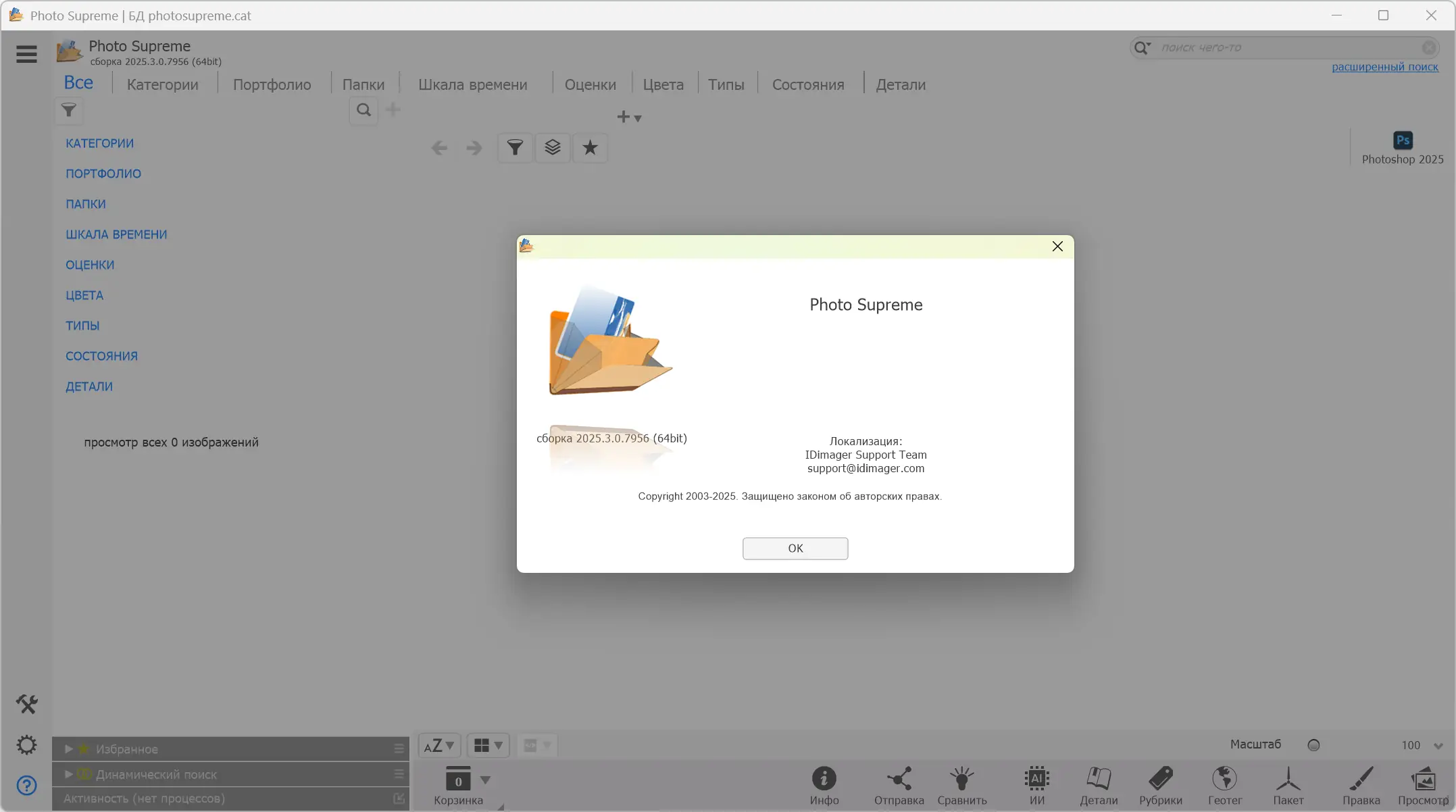
Task: Toggle the filter funnel under Все
Action: [x=68, y=111]
